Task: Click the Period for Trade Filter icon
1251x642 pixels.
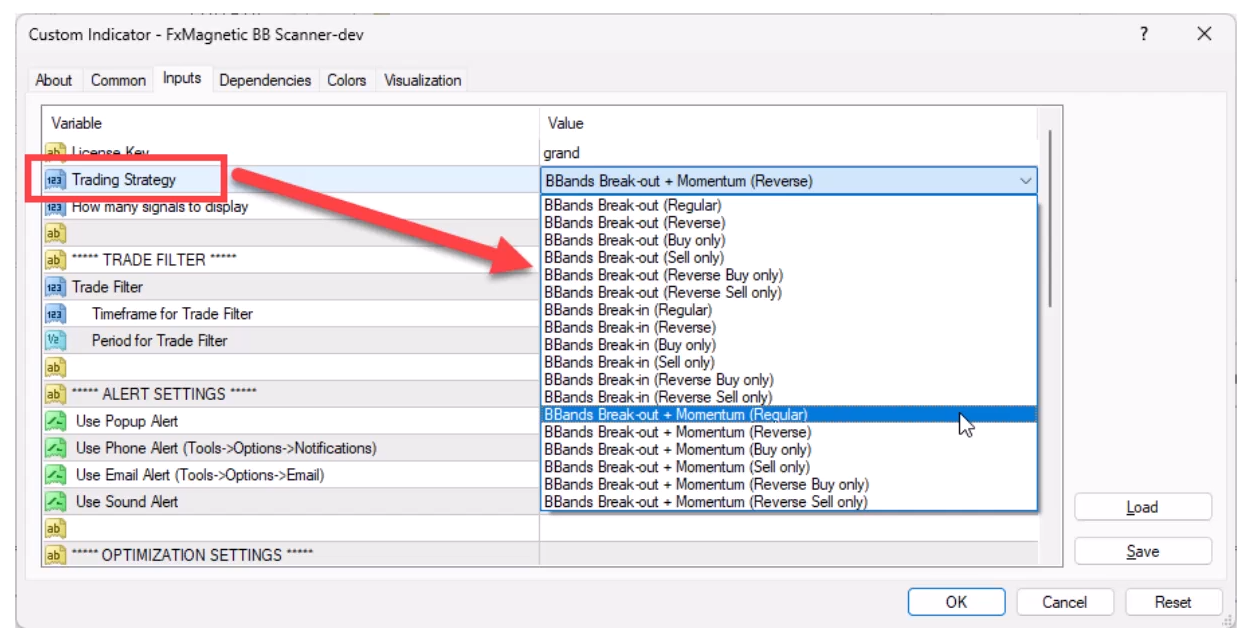Action: [54, 341]
